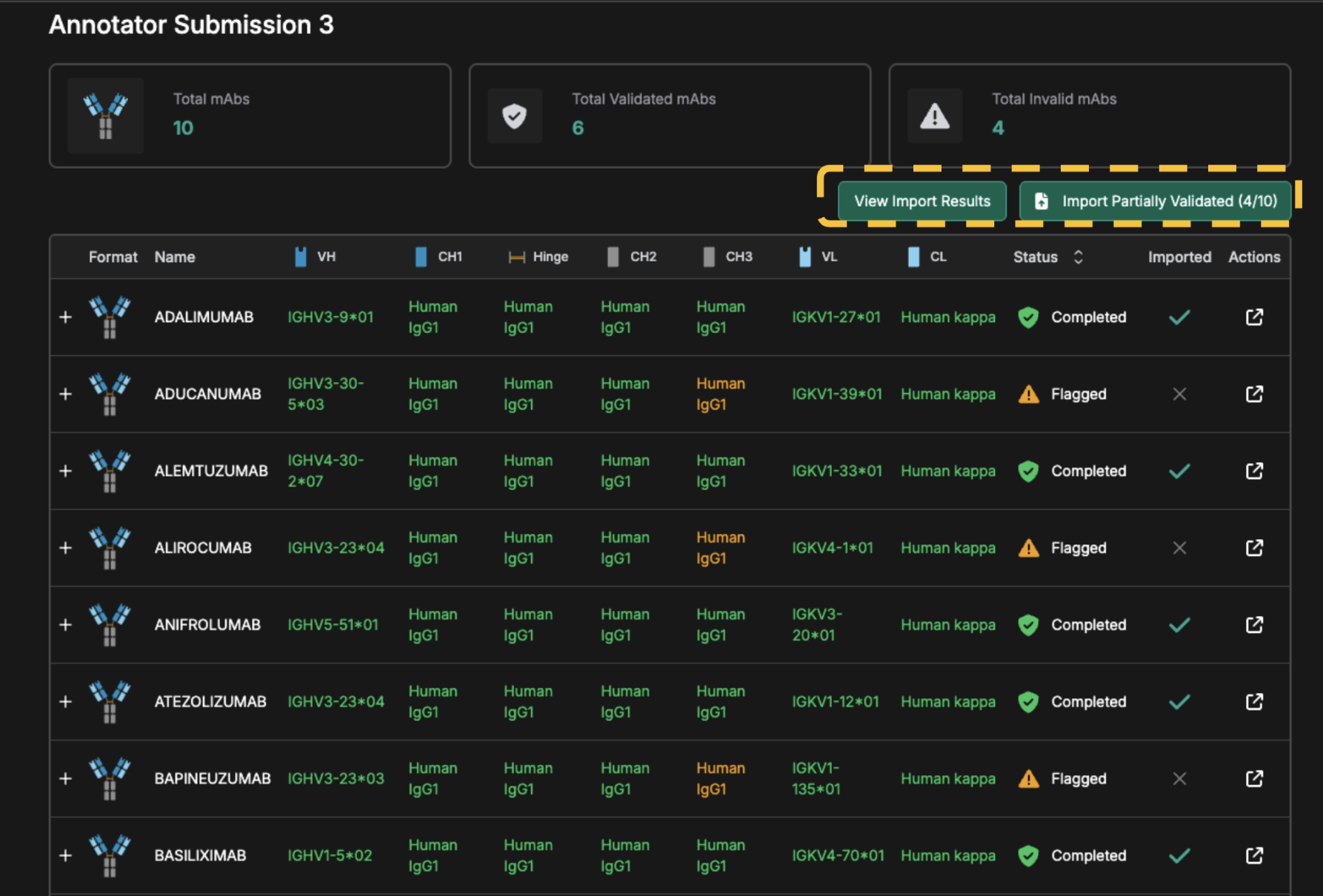This screenshot has width=1323, height=896.
Task: Click View Import Results button
Action: 922,201
